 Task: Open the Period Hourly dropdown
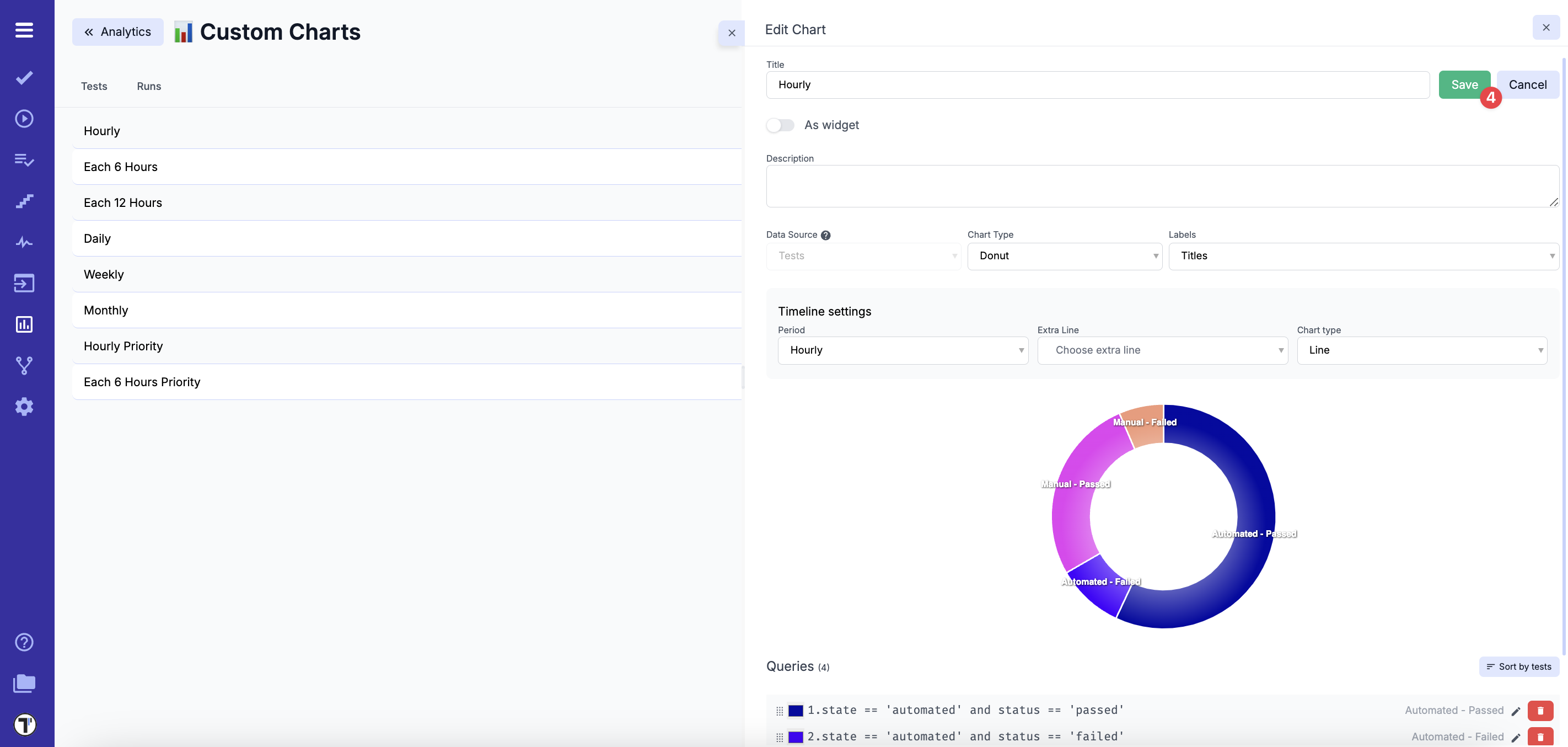pyautogui.click(x=903, y=350)
